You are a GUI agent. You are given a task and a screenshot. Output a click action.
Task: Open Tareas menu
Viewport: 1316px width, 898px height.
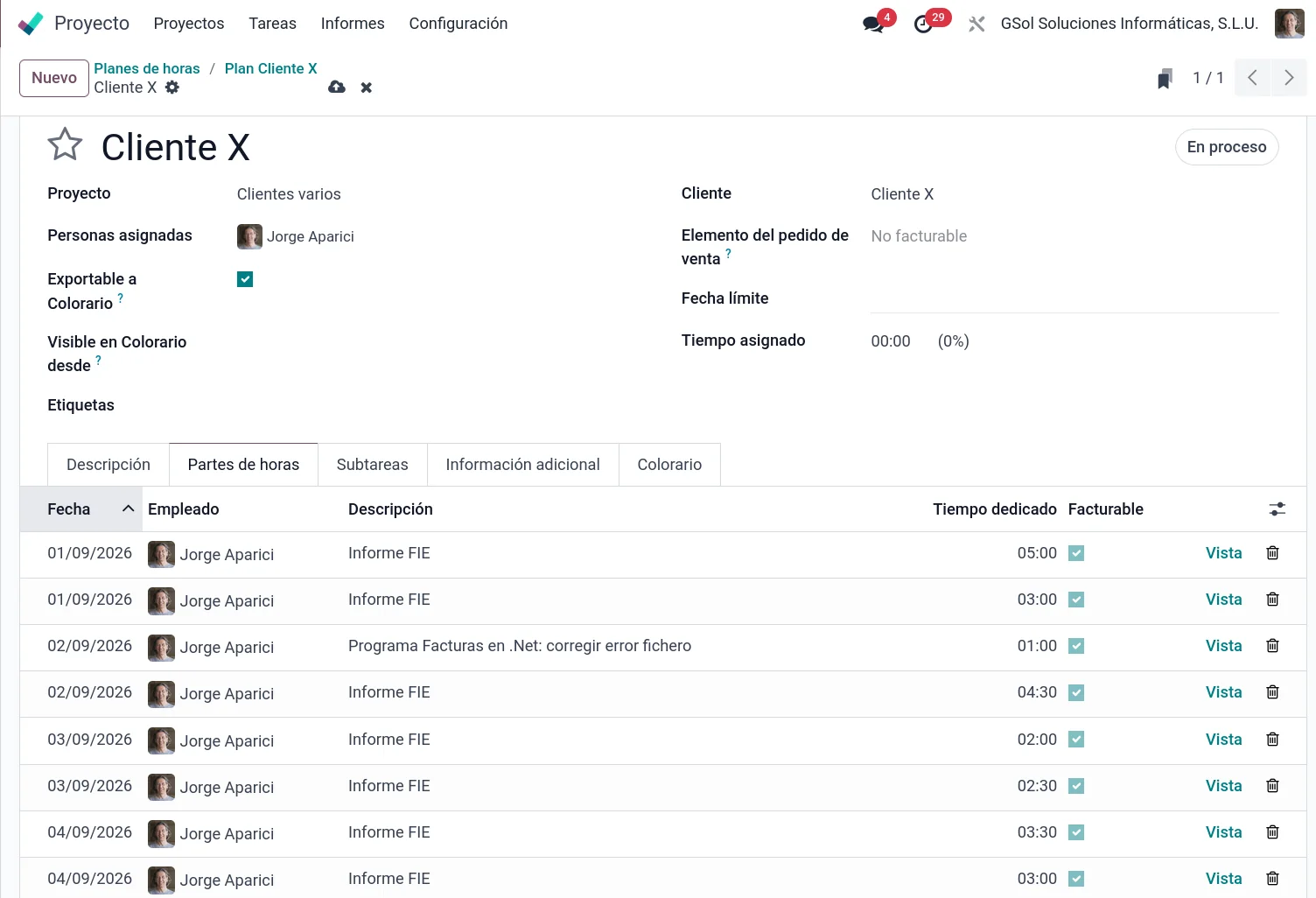(272, 24)
